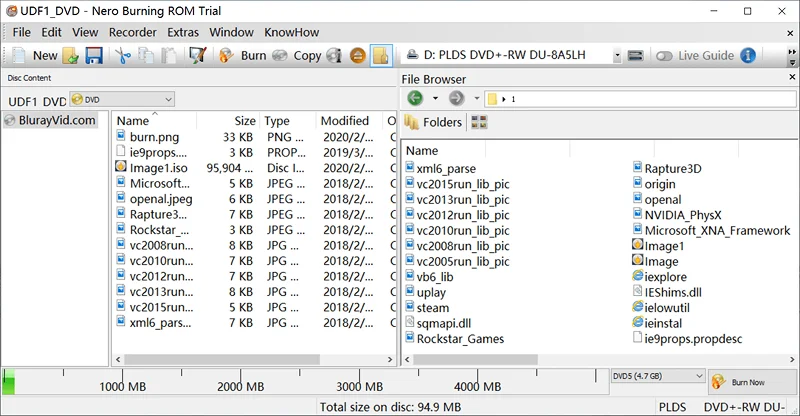Screen dimensions: 800x416
Task: Click the New compilation button
Action: click(x=35, y=56)
